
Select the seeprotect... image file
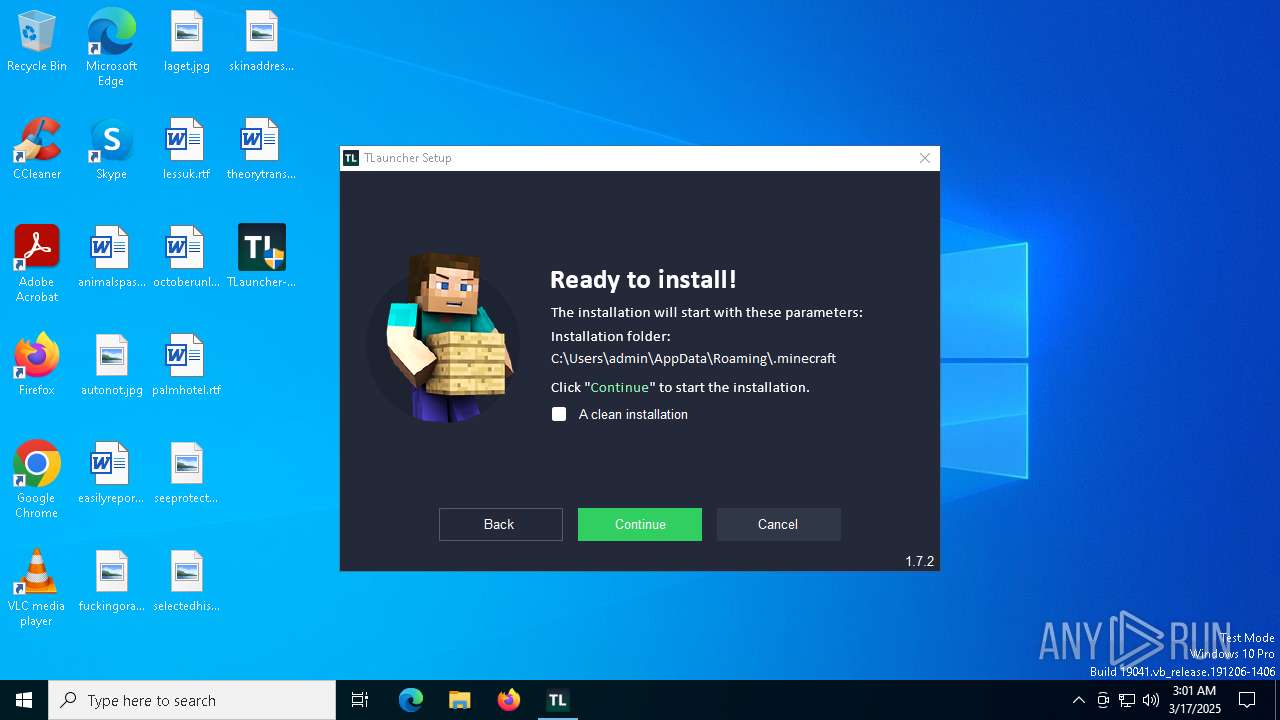[x=187, y=474]
